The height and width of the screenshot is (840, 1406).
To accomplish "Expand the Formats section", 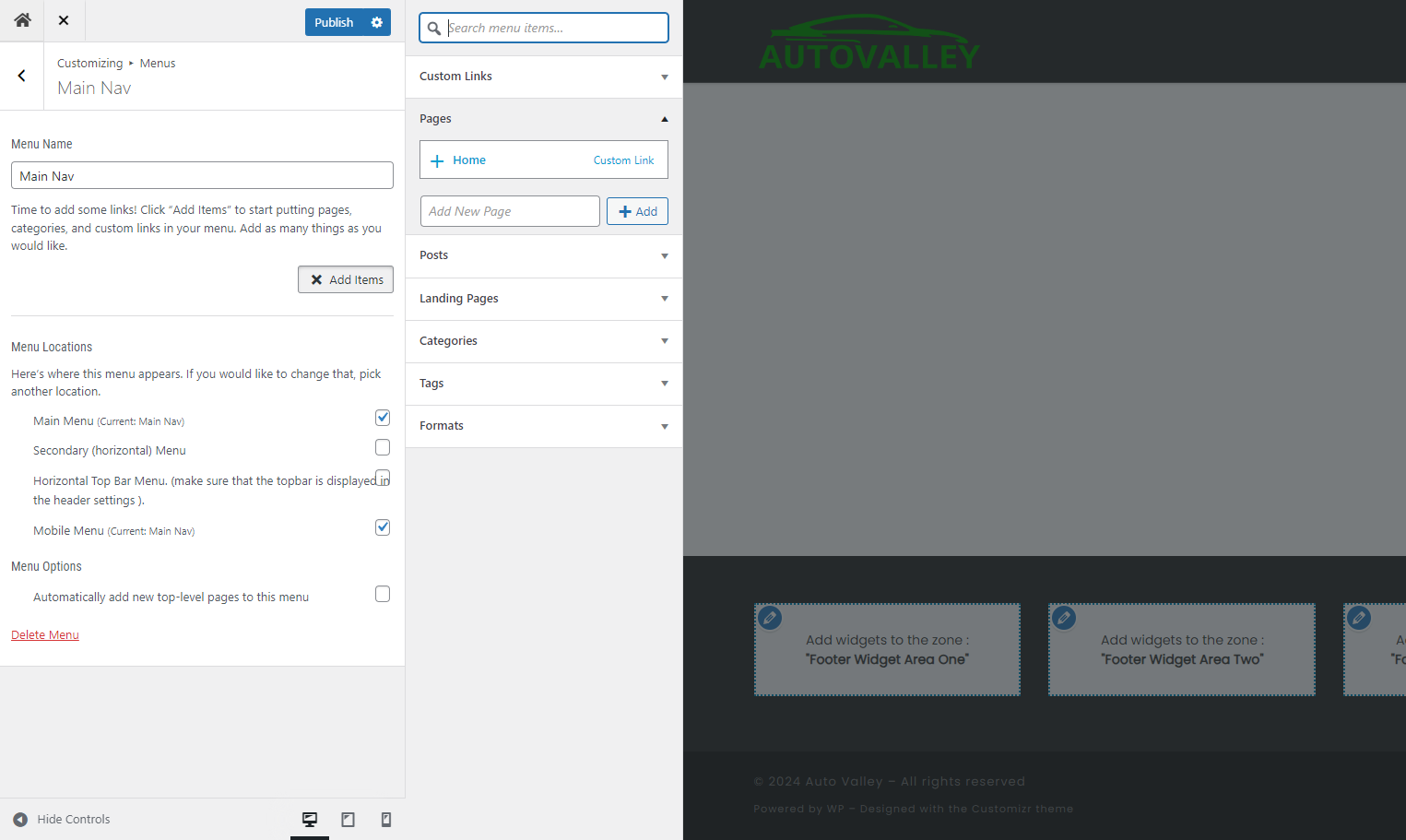I will 544,426.
